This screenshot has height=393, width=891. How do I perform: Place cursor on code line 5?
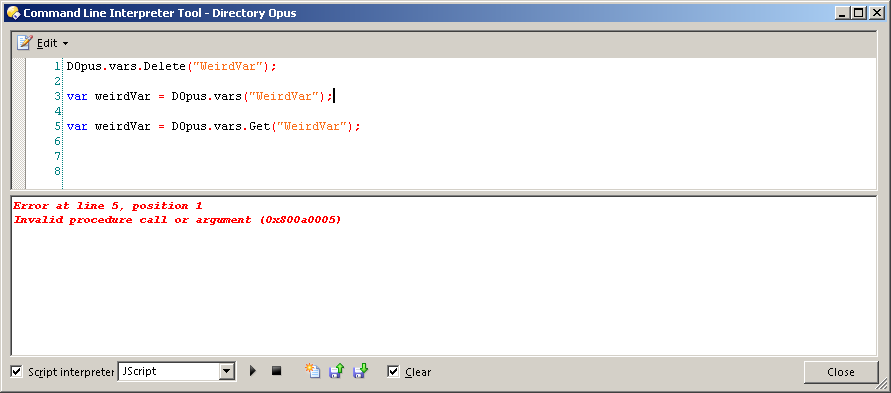click(214, 126)
